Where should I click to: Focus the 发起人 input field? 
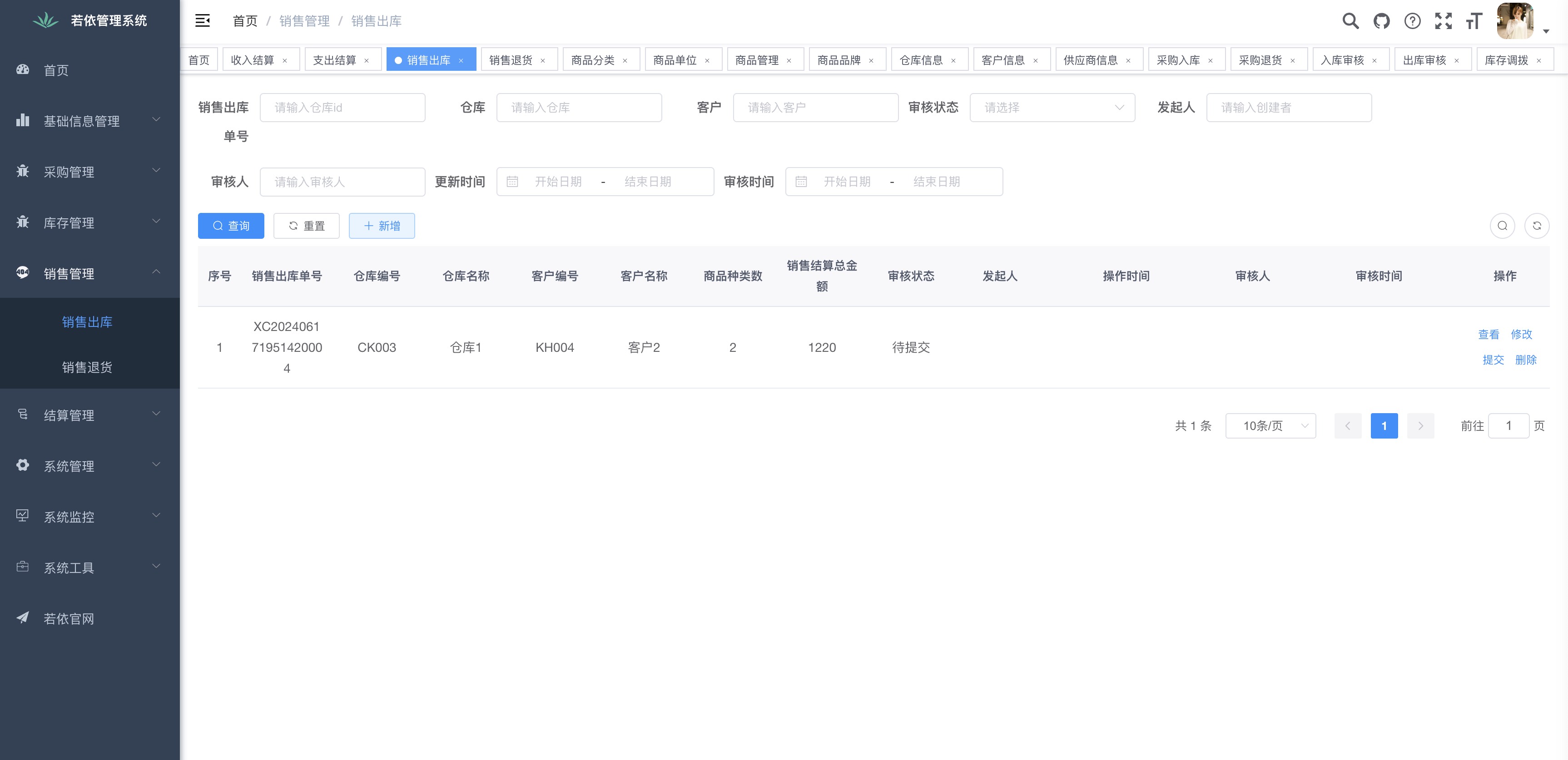tap(1289, 108)
